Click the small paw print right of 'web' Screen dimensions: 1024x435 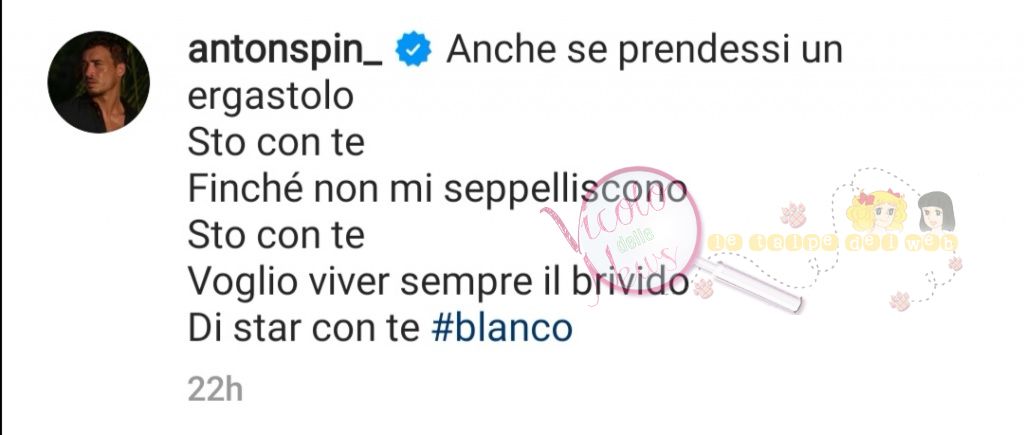click(x=955, y=263)
